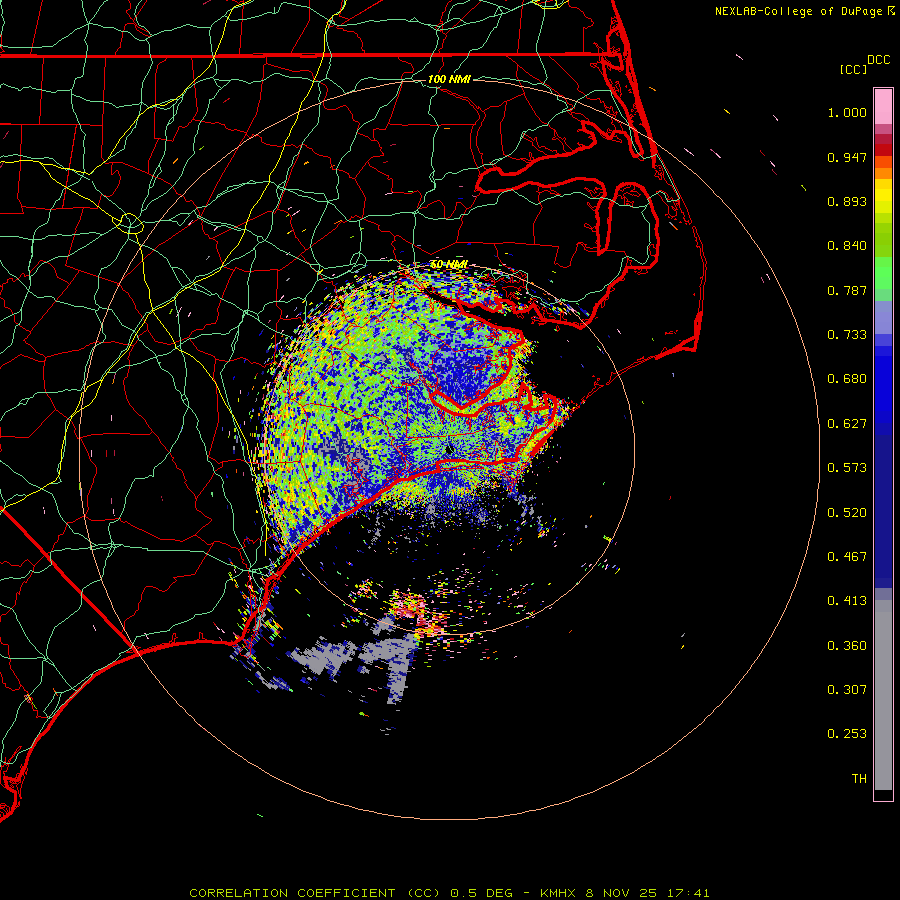Select the 0.627 scale value

click(x=847, y=424)
